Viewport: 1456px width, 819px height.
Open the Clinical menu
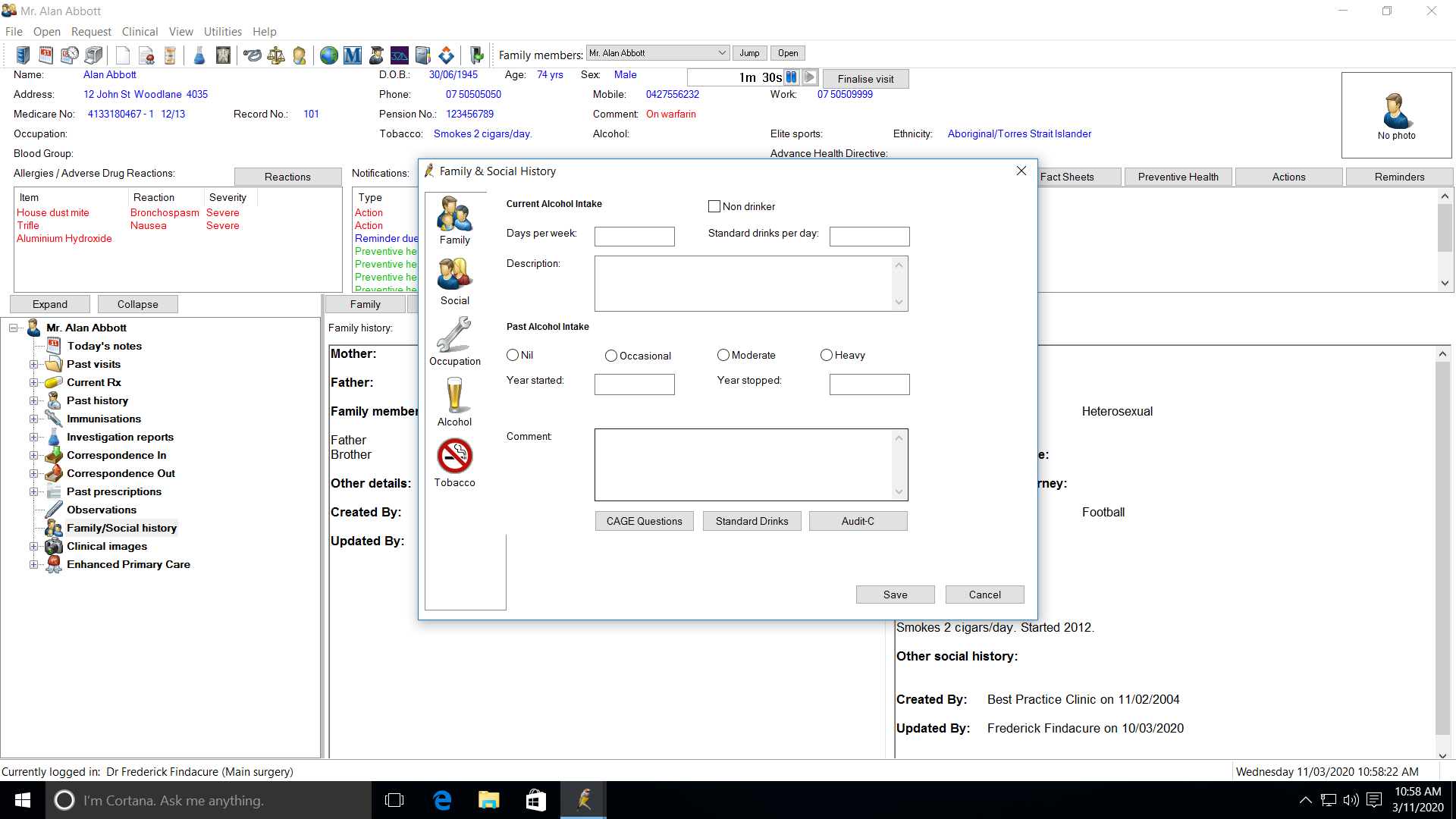tap(140, 32)
